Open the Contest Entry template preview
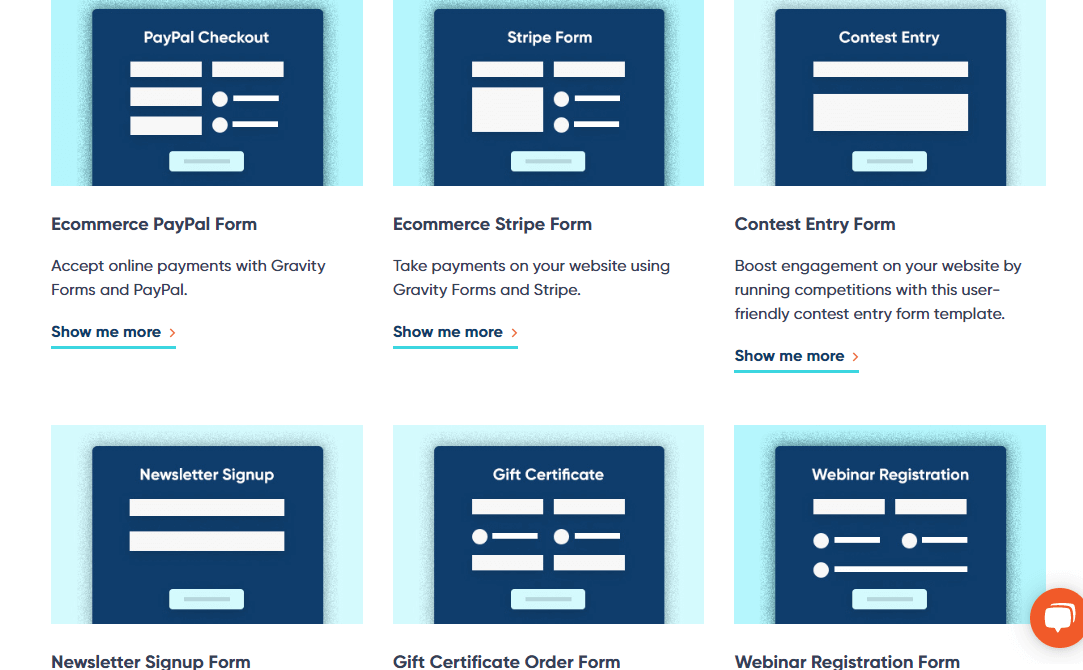 coord(889,93)
